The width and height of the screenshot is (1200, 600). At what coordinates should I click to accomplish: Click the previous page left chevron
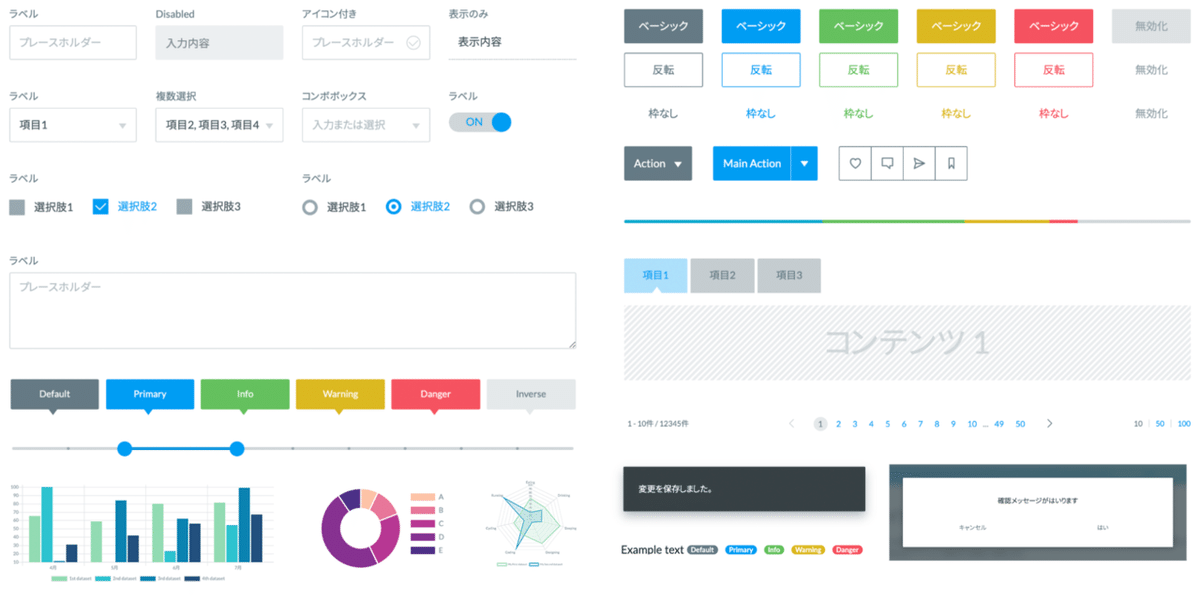tap(792, 424)
